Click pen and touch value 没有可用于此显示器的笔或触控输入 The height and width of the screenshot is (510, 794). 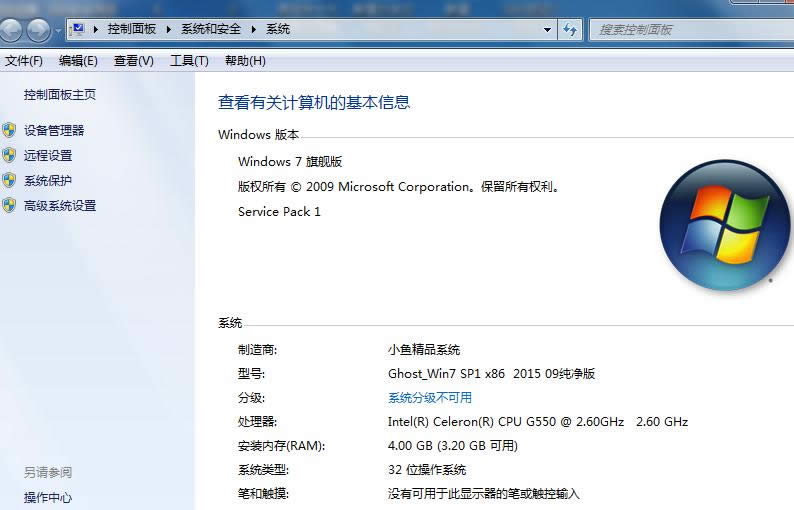(484, 493)
